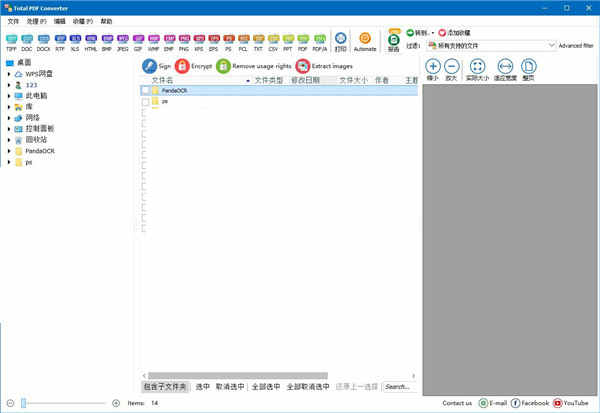The width and height of the screenshot is (600, 413).
Task: Click the Advanced filter link
Action: coord(576,45)
